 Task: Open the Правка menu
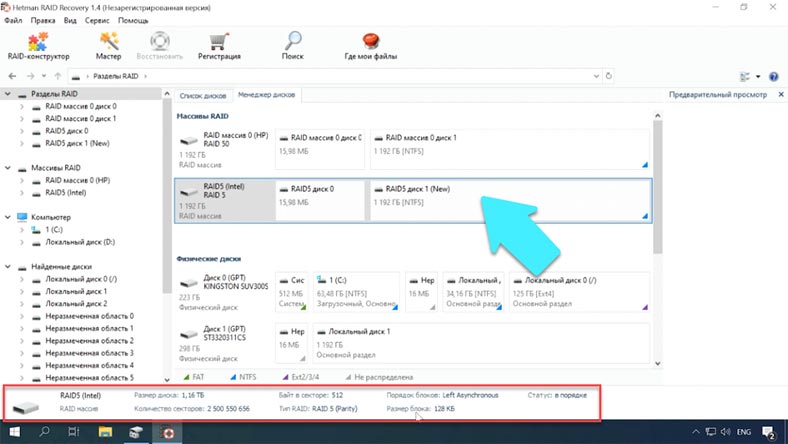tap(43, 21)
